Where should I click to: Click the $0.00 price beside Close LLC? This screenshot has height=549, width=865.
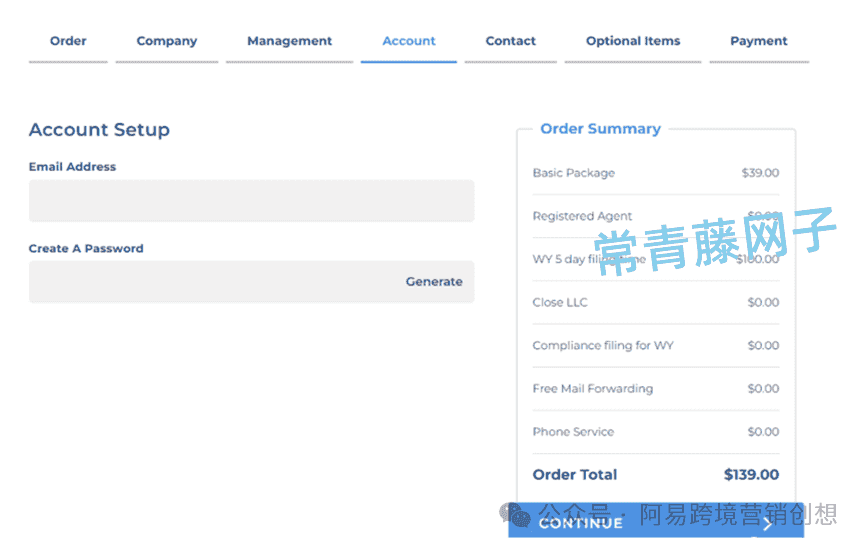pyautogui.click(x=763, y=302)
